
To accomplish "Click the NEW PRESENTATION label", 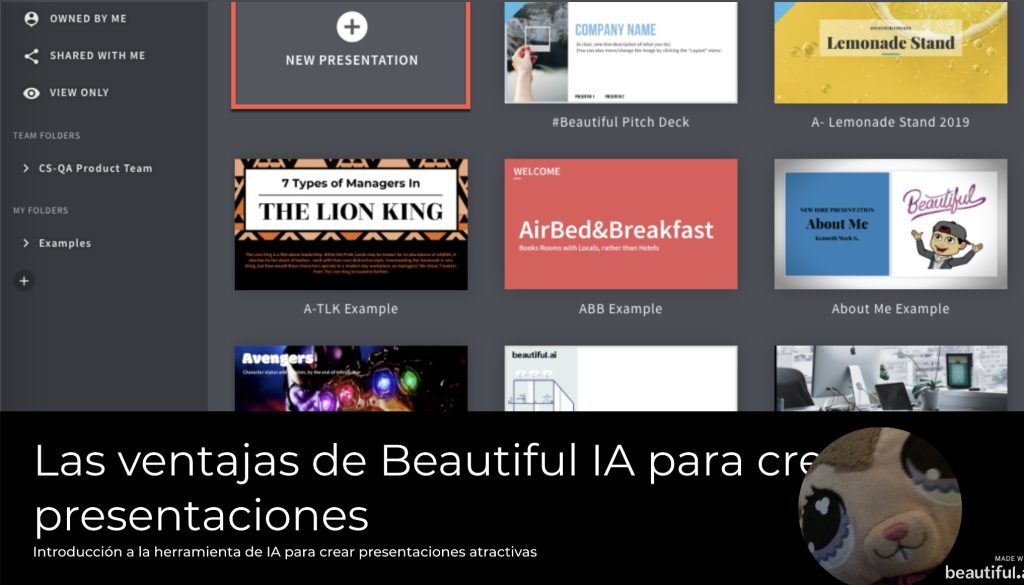I will (352, 61).
